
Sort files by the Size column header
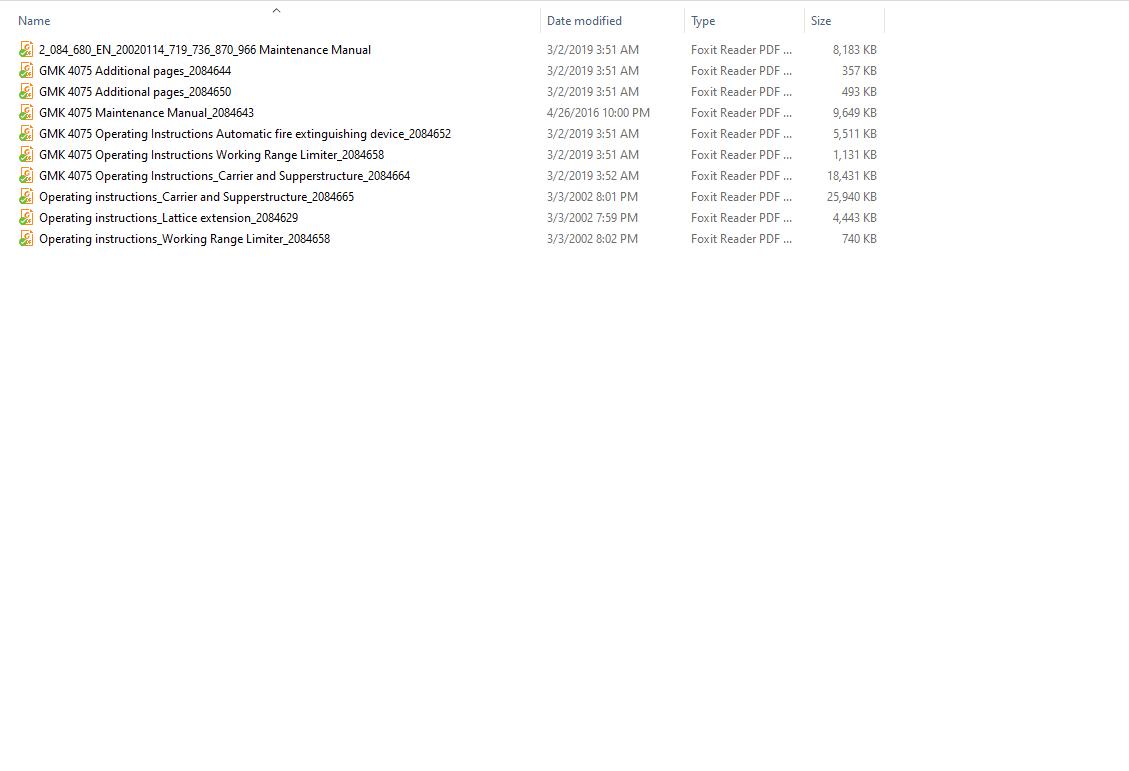pyautogui.click(x=821, y=21)
